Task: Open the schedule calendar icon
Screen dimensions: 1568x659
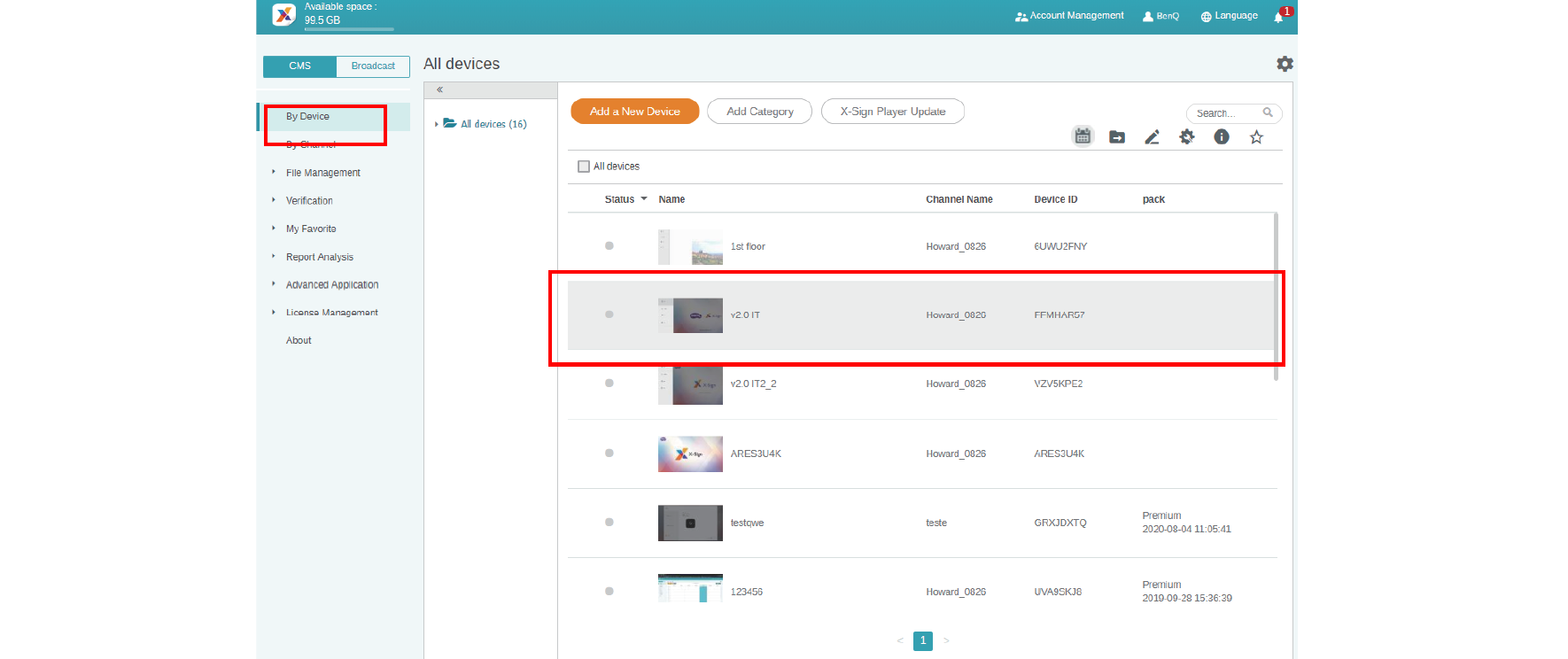Action: (x=1083, y=136)
